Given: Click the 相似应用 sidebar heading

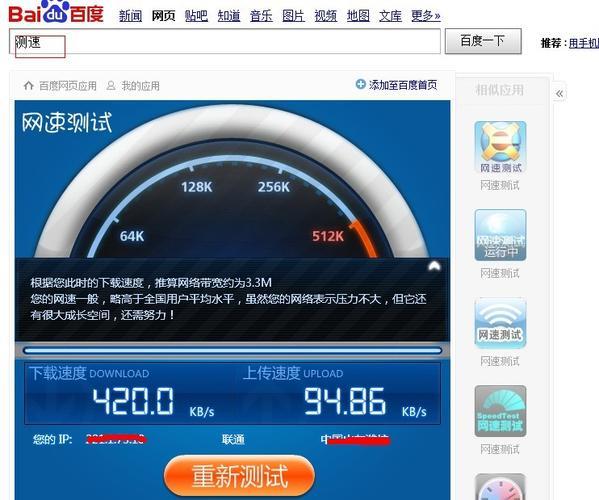Looking at the screenshot, I should (x=500, y=90).
